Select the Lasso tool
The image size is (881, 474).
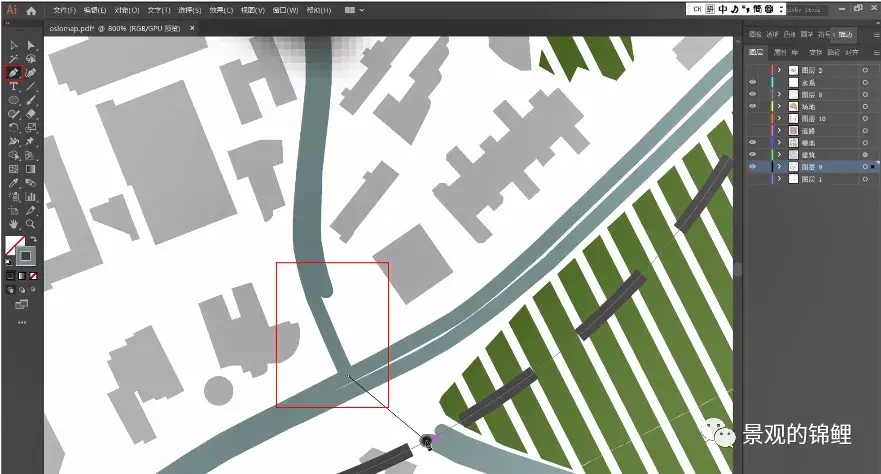point(31,59)
